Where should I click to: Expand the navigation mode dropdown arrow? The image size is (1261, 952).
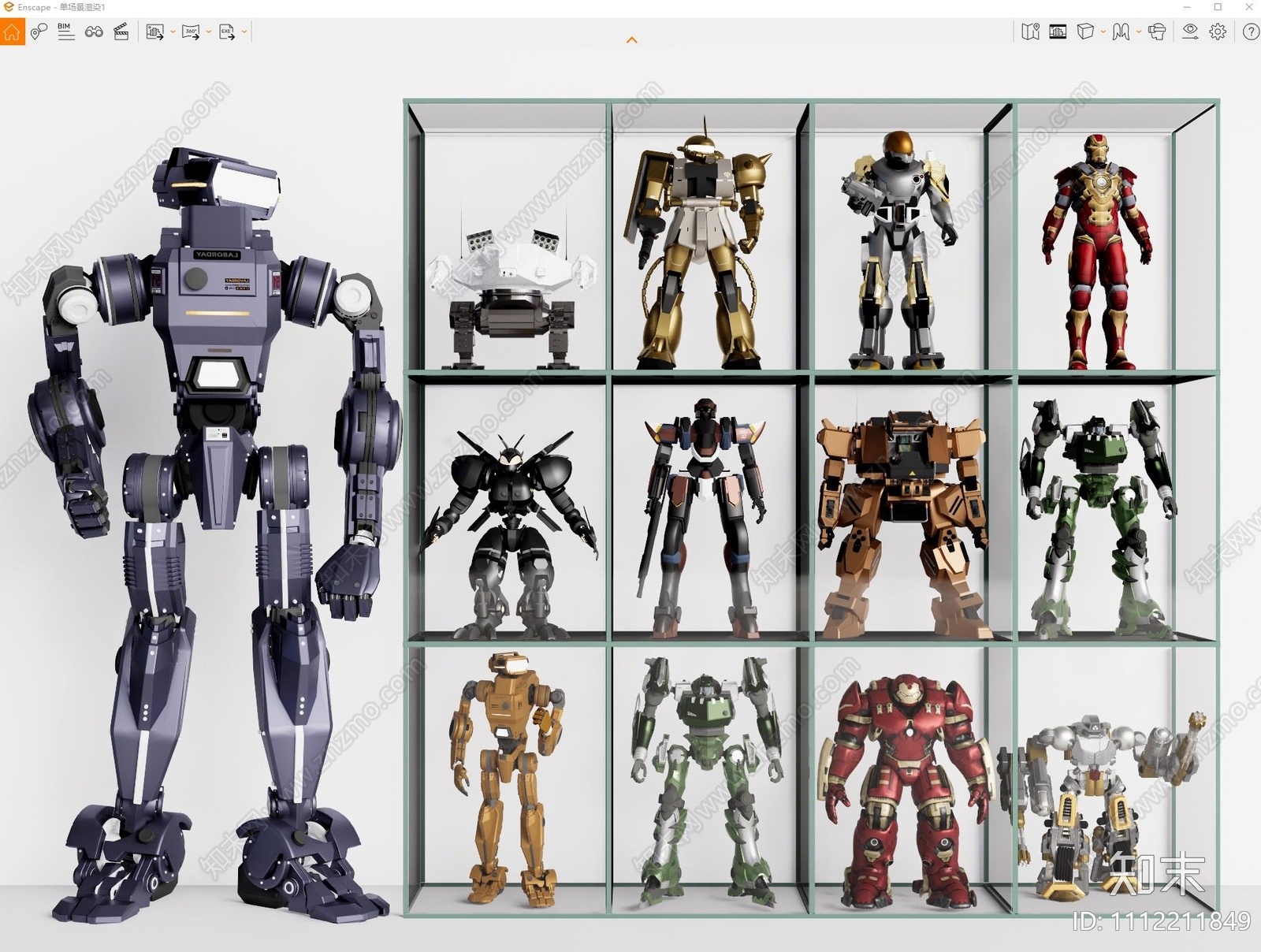(1139, 32)
